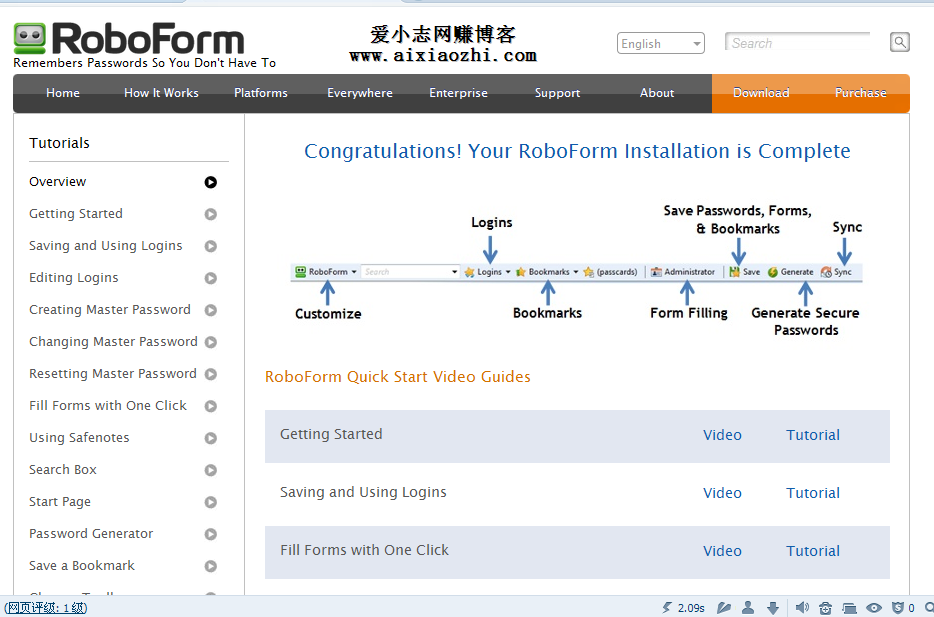The width and height of the screenshot is (934, 617).
Task: Open the Video link for Getting Started
Action: pos(722,435)
